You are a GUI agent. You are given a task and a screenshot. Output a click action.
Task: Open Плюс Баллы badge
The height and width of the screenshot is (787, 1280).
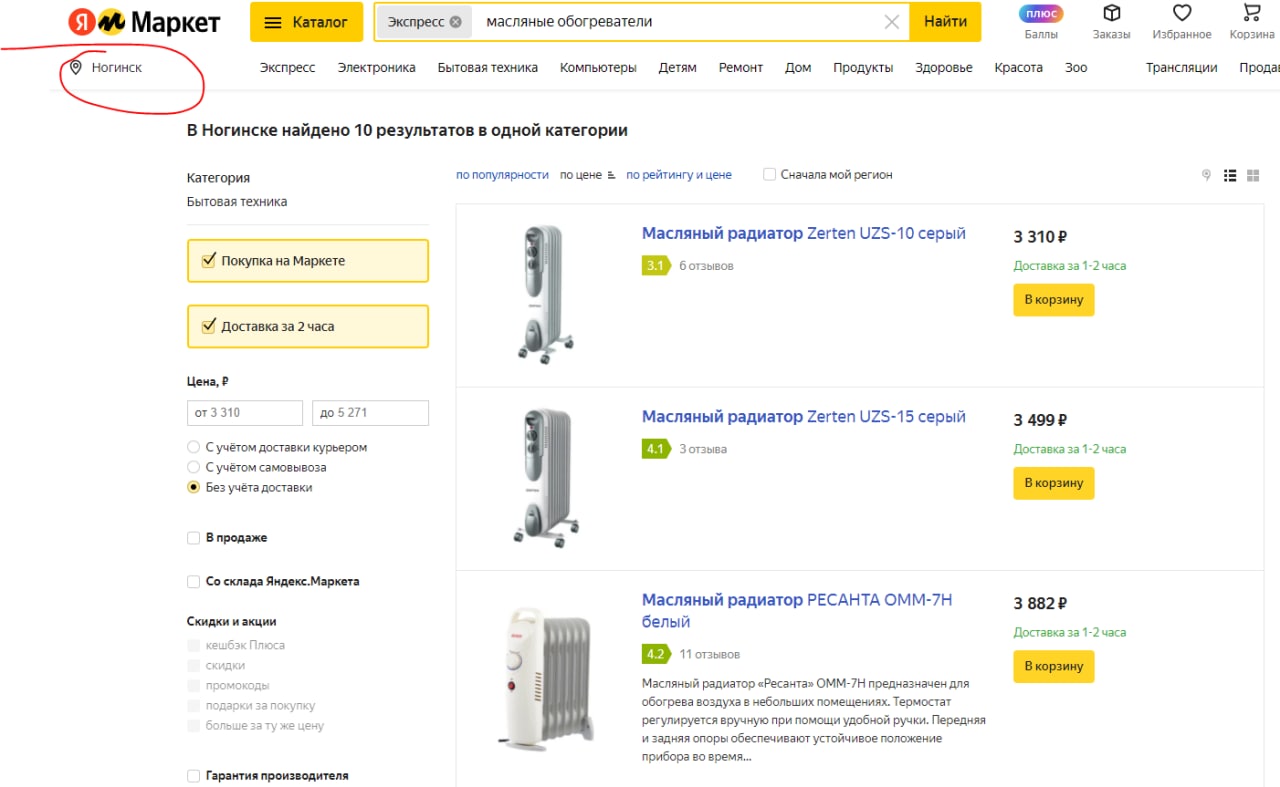(x=1041, y=14)
